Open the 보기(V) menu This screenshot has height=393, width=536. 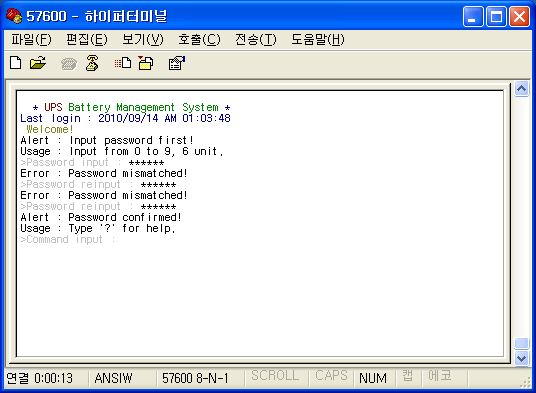pos(143,40)
